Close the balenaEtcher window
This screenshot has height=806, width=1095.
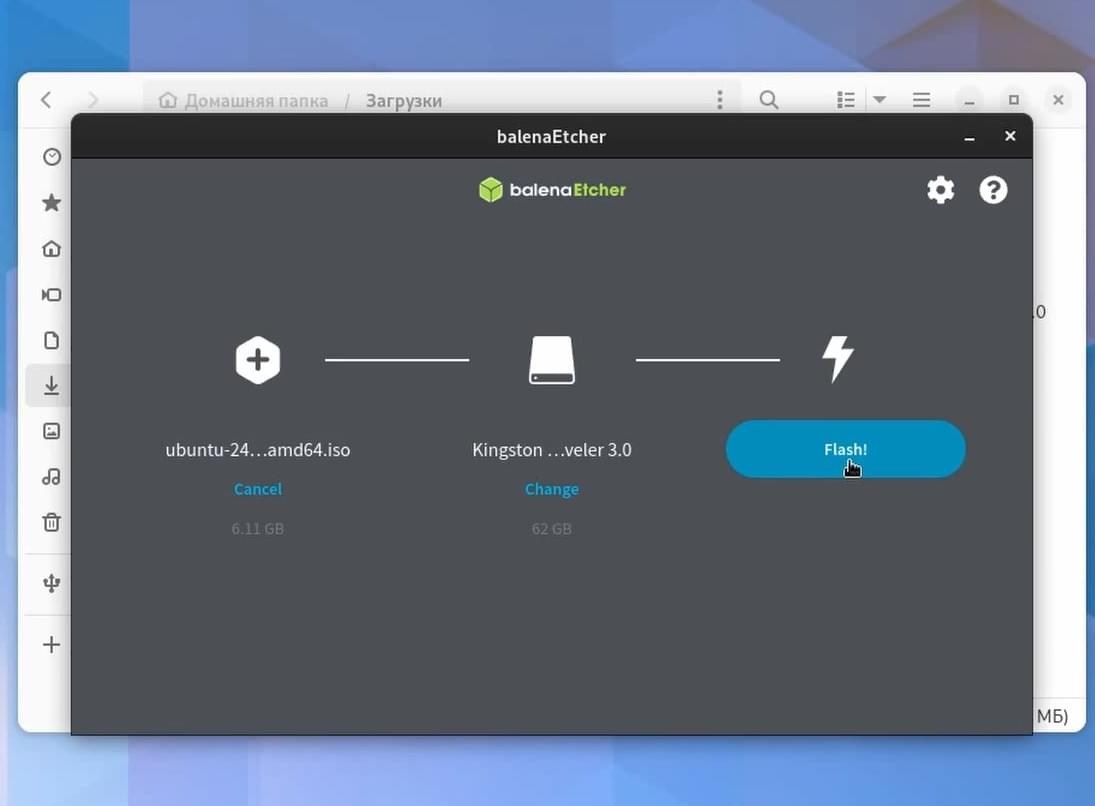tap(1010, 136)
